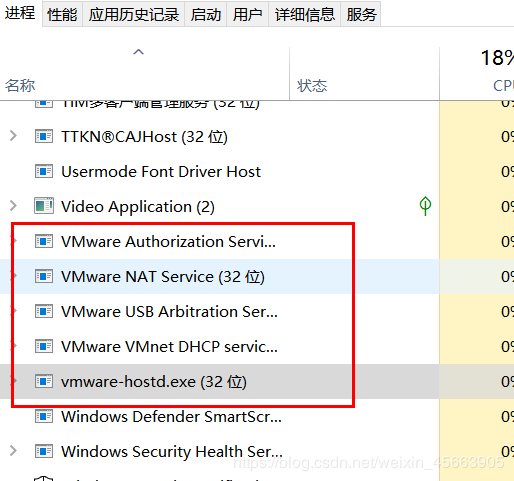514x481 pixels.
Task: Click the VMware USB Arbitration Service icon
Action: pyautogui.click(x=44, y=311)
